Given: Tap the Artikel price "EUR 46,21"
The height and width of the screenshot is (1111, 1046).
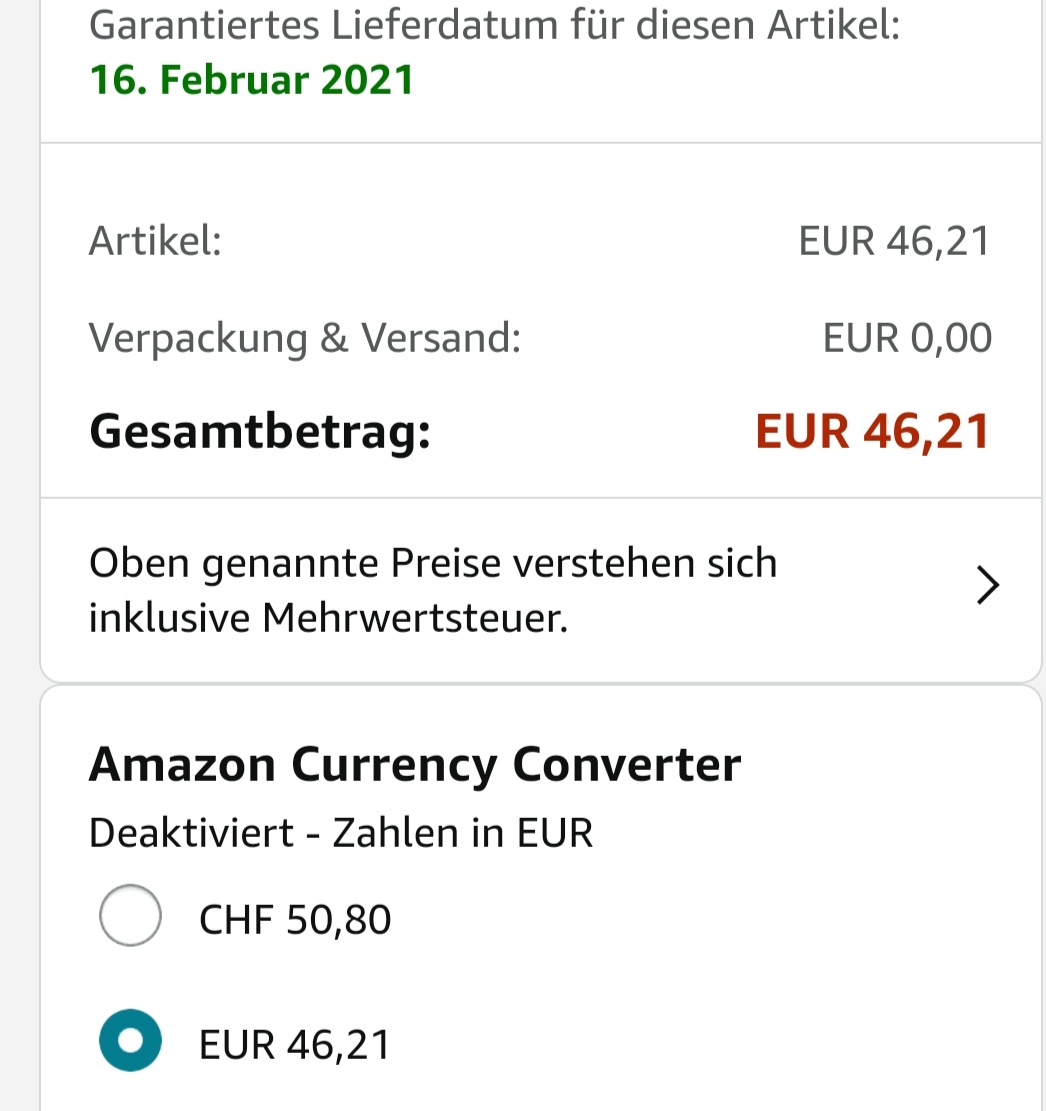Looking at the screenshot, I should click(x=894, y=241).
